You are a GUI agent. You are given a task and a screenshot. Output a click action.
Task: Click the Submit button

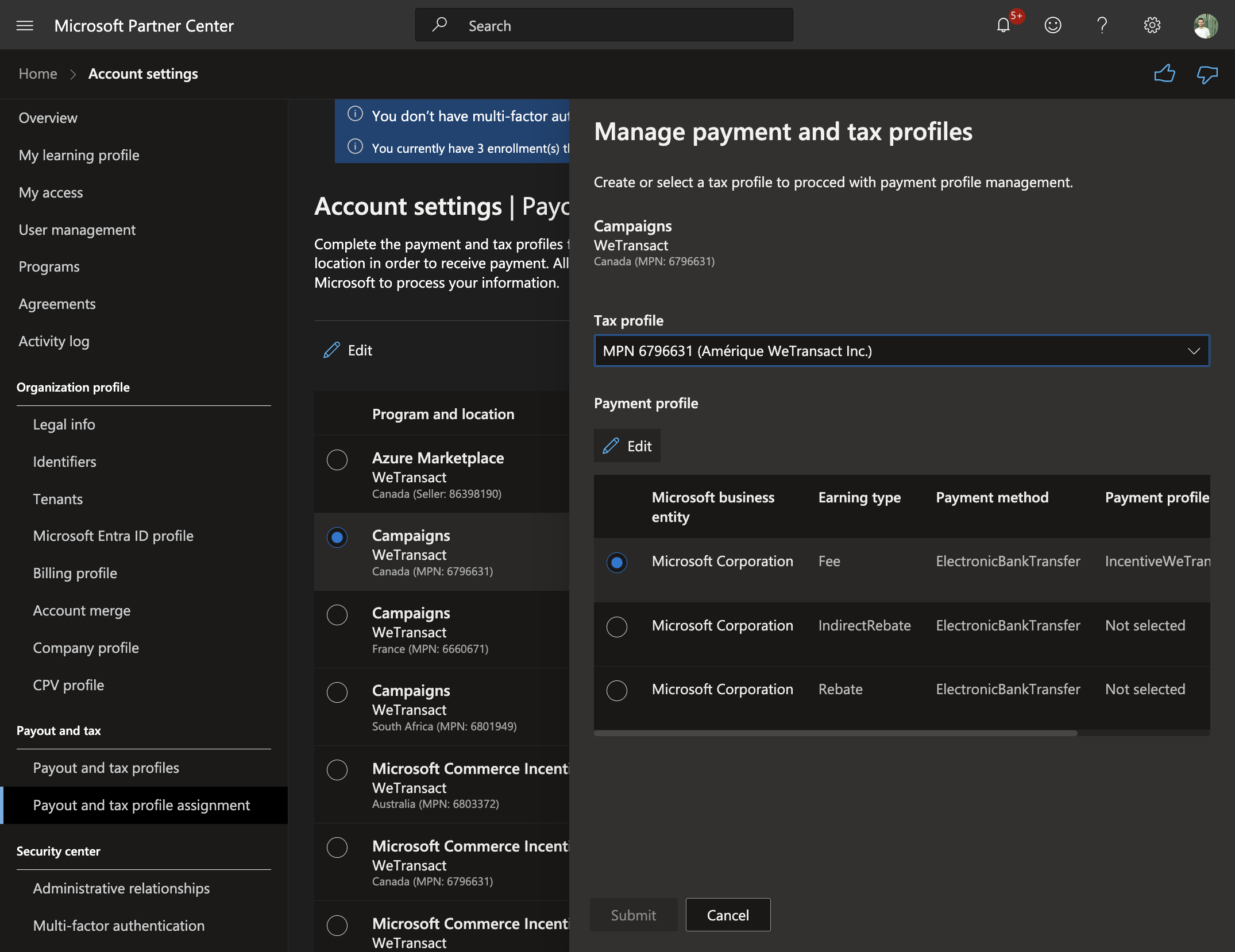click(x=634, y=915)
